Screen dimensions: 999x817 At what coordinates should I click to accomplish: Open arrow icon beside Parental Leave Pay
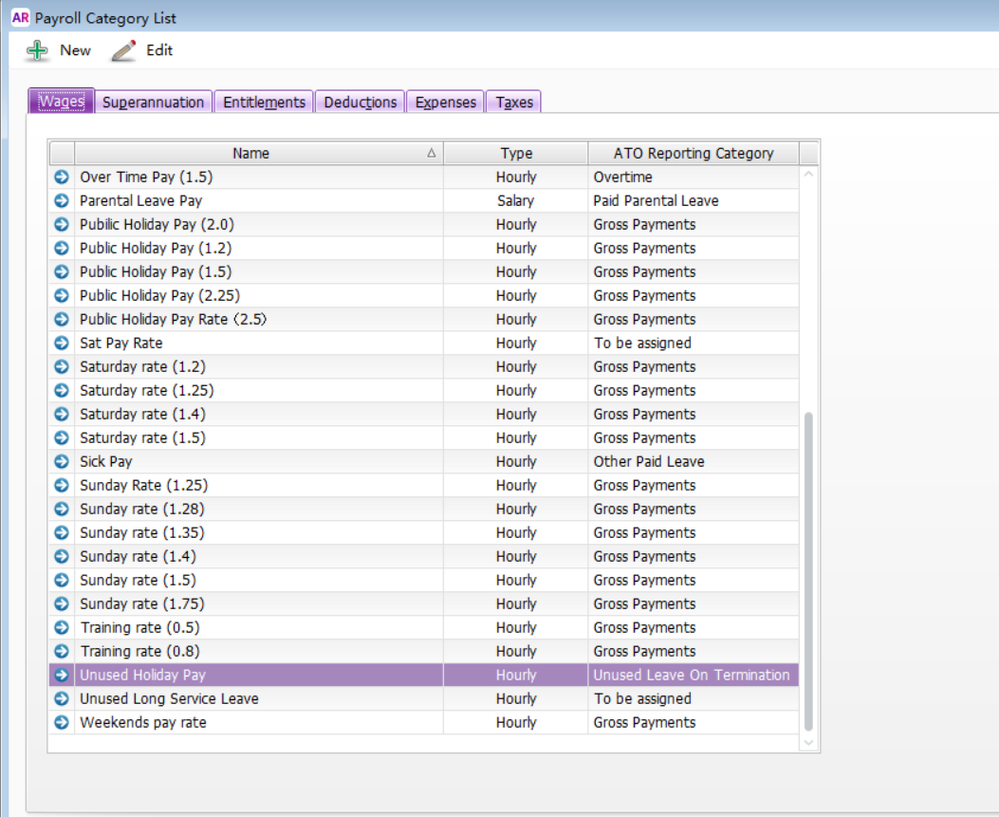[x=61, y=201]
